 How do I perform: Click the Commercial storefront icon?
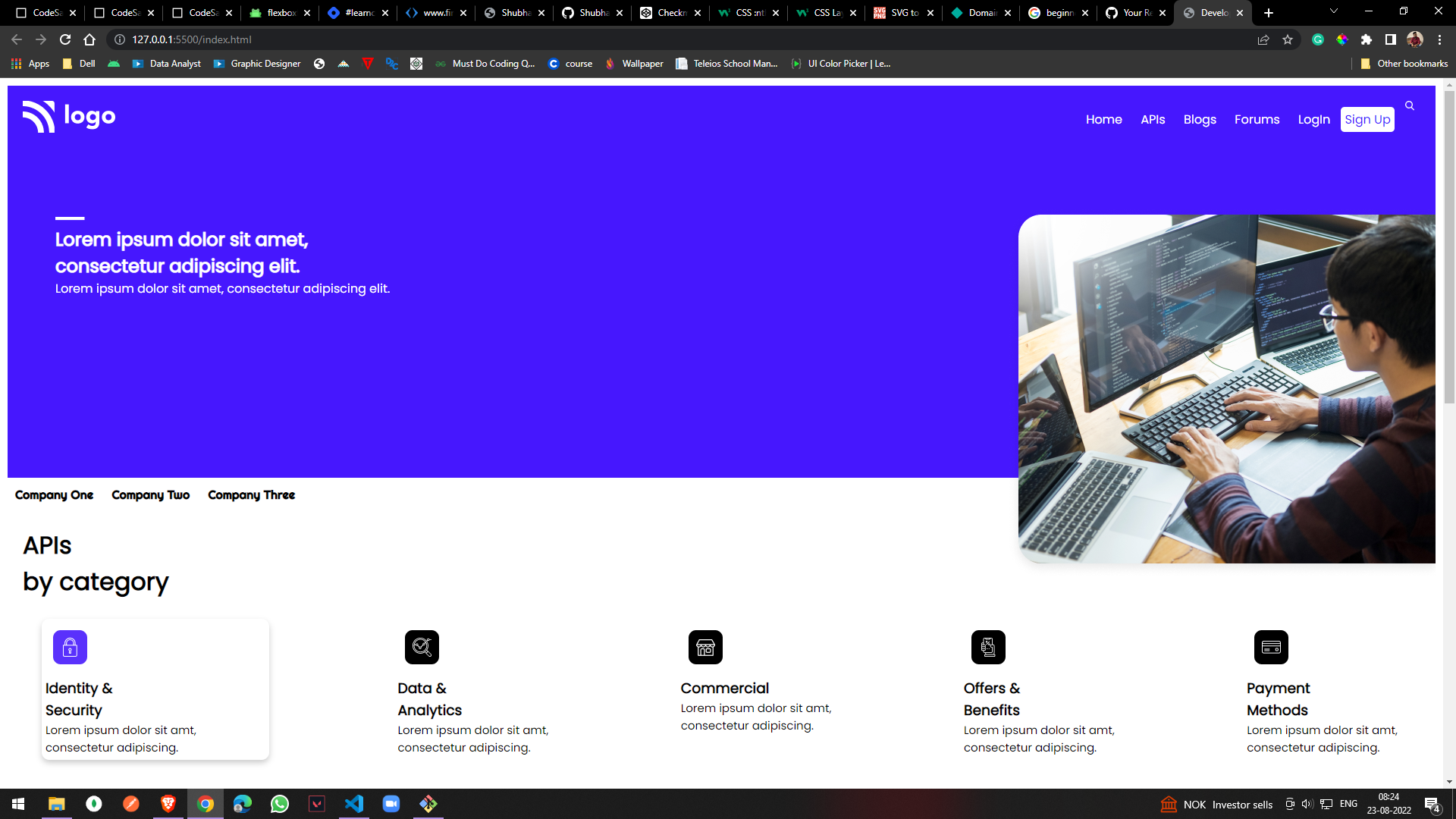tap(705, 647)
